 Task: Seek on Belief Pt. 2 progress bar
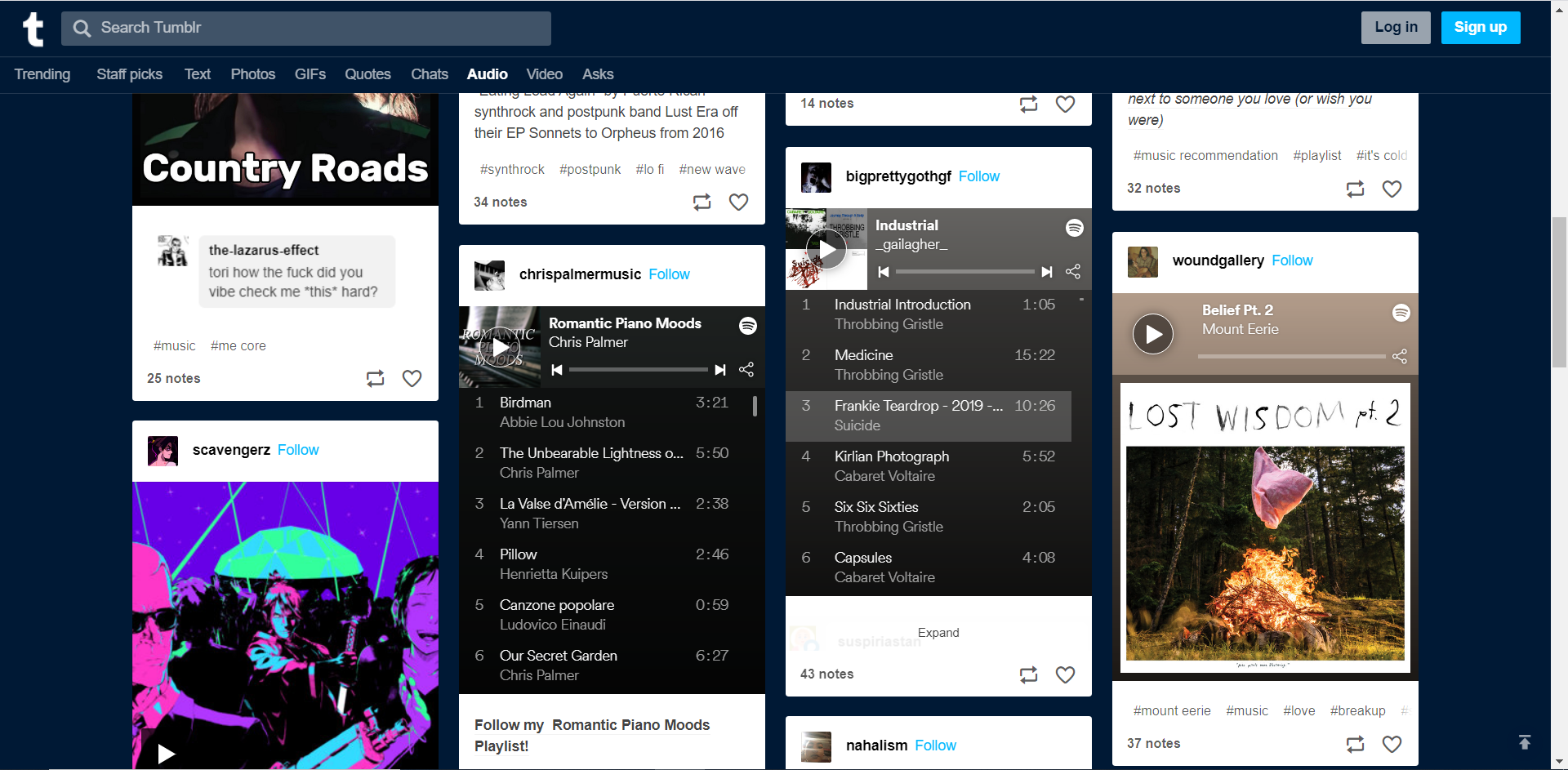pos(1290,356)
